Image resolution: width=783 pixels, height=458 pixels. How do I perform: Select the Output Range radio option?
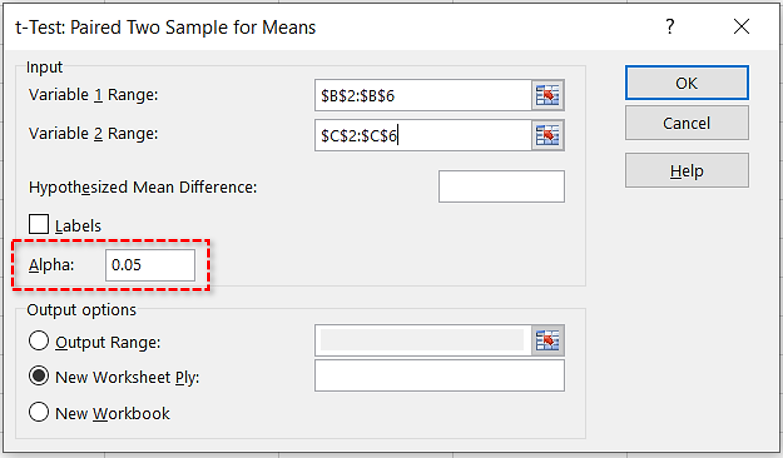click(40, 341)
